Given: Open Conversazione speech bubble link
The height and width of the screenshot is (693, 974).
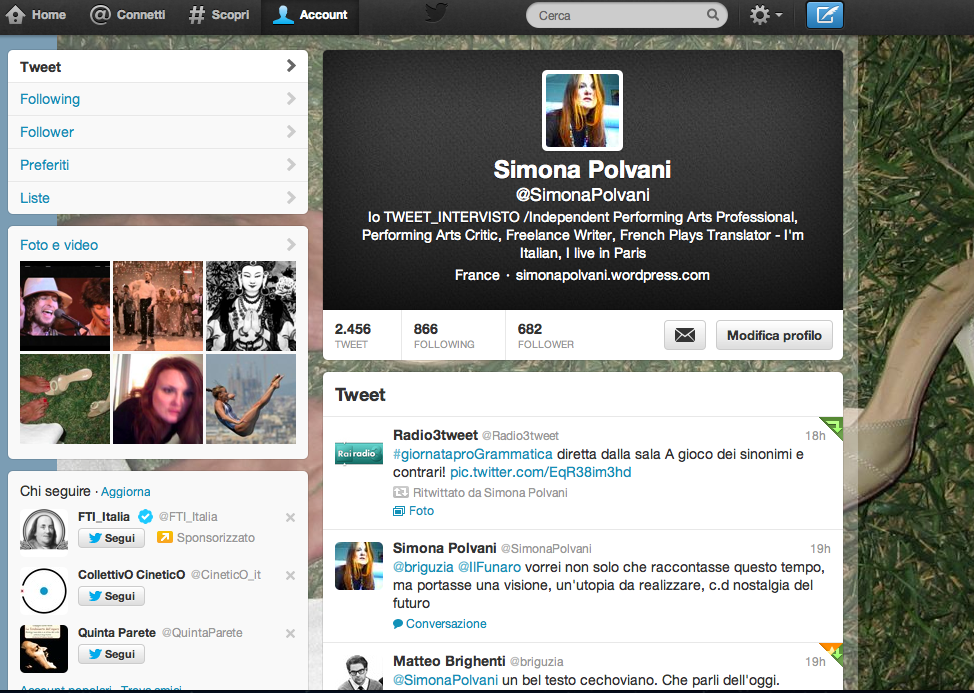Looking at the screenshot, I should [398, 623].
